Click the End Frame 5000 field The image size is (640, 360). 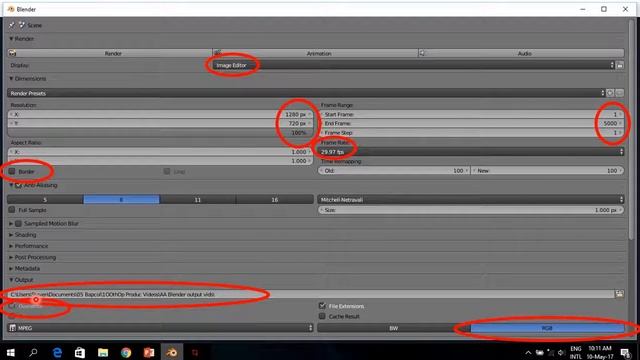(471, 123)
